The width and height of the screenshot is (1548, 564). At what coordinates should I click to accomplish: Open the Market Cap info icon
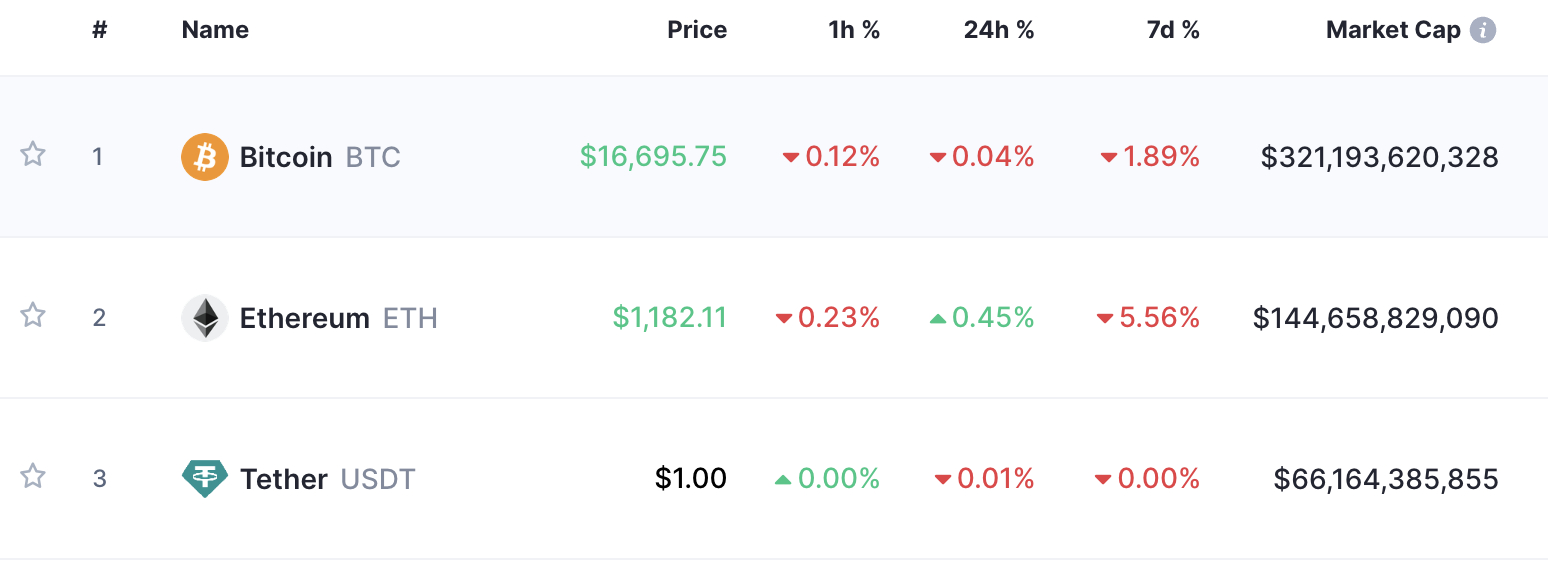pos(1483,30)
